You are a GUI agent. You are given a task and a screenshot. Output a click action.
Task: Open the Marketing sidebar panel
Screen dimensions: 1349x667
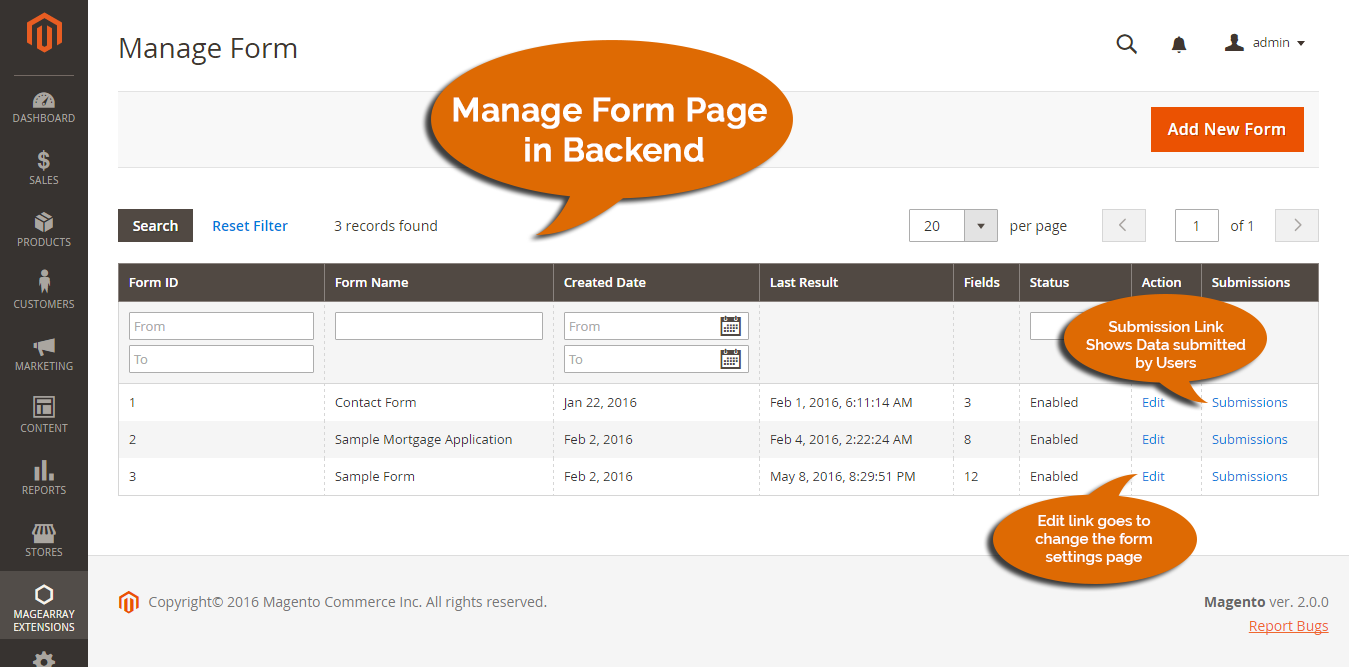point(43,354)
